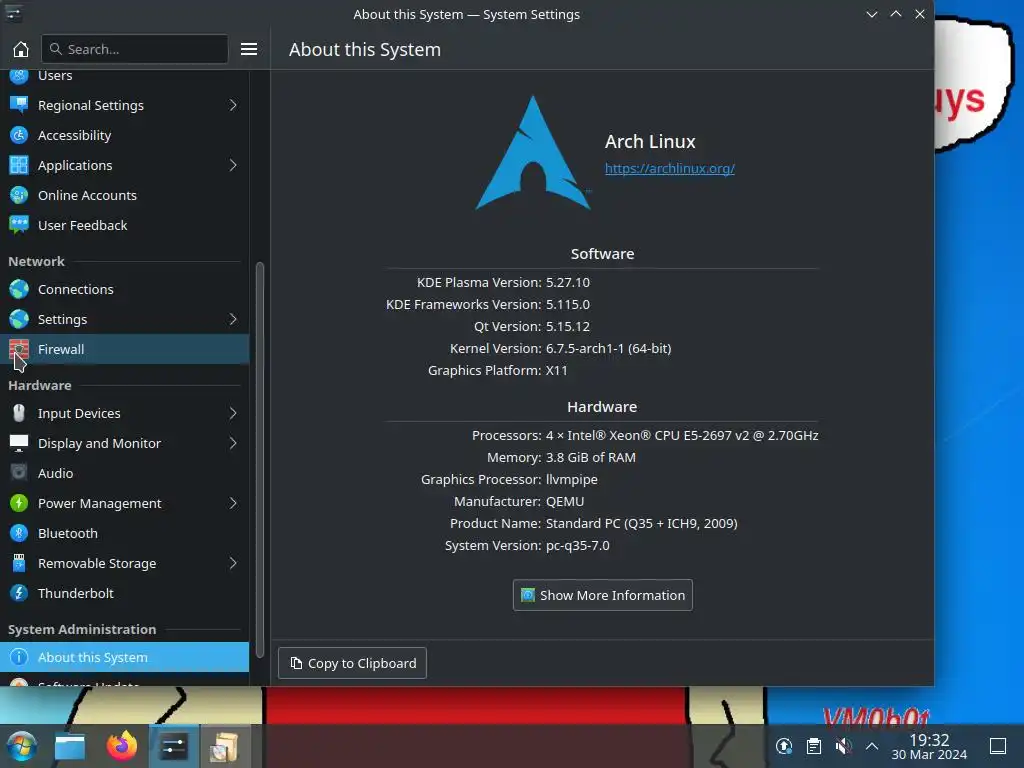Click the Power Management green icon
The height and width of the screenshot is (768, 1024).
coord(19,504)
